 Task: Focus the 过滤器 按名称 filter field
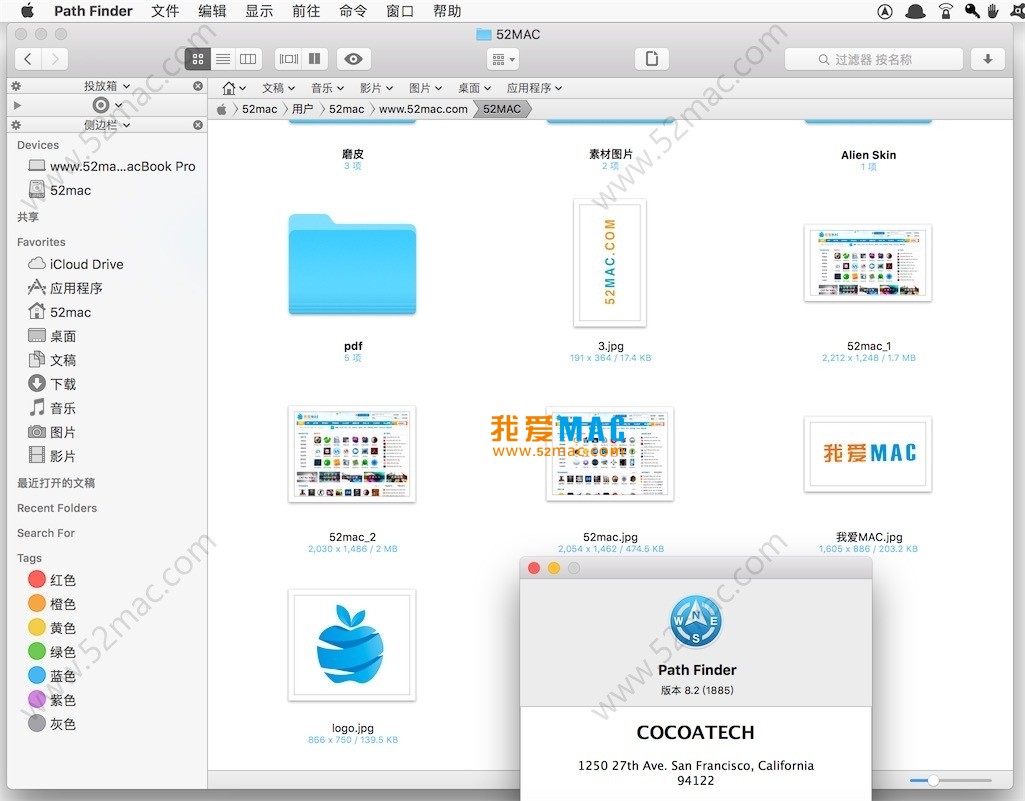point(873,60)
